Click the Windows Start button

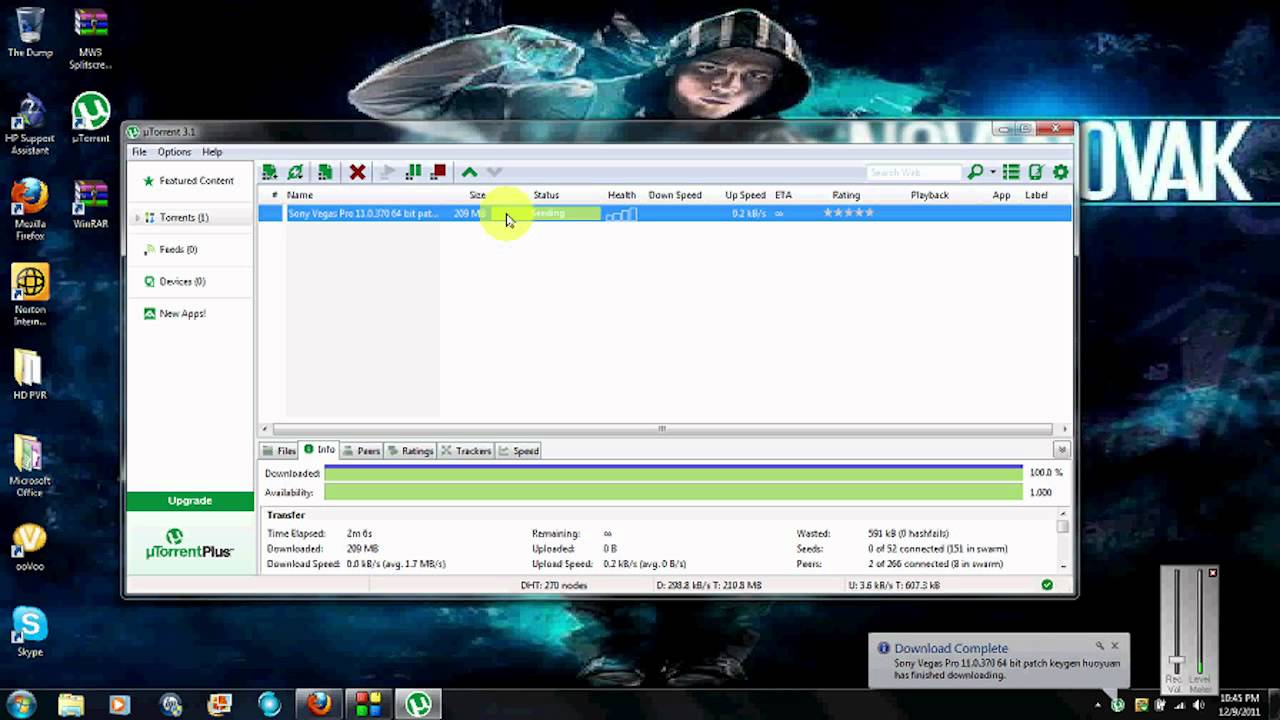click(x=21, y=703)
